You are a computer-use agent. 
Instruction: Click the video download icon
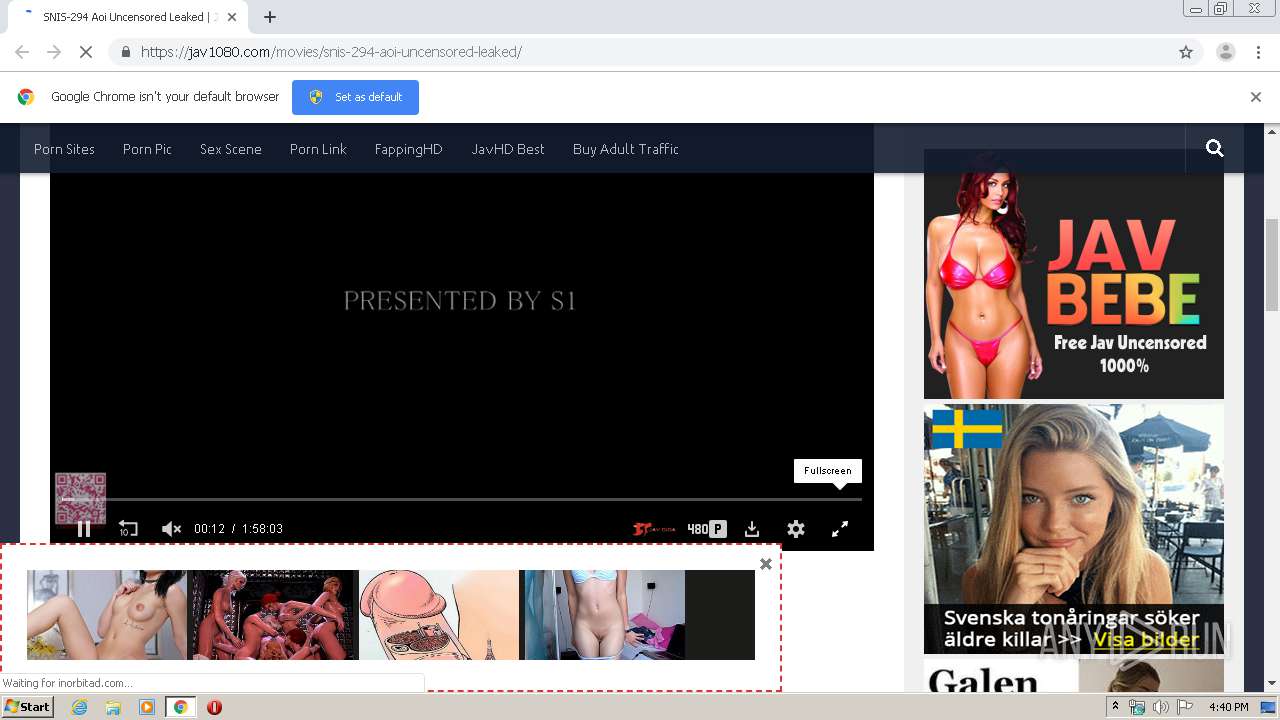(x=752, y=529)
